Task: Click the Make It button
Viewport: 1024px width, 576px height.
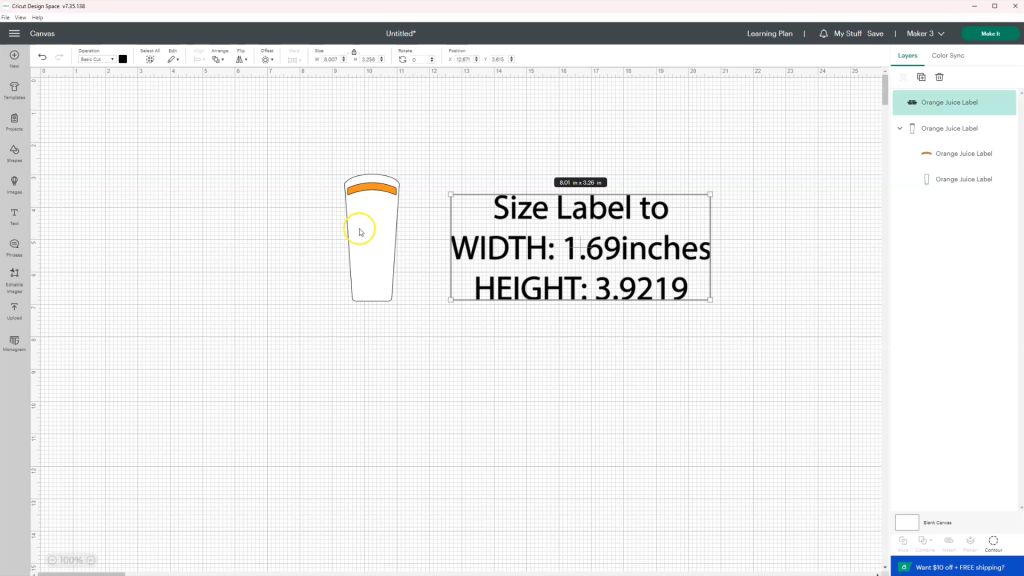Action: click(990, 33)
